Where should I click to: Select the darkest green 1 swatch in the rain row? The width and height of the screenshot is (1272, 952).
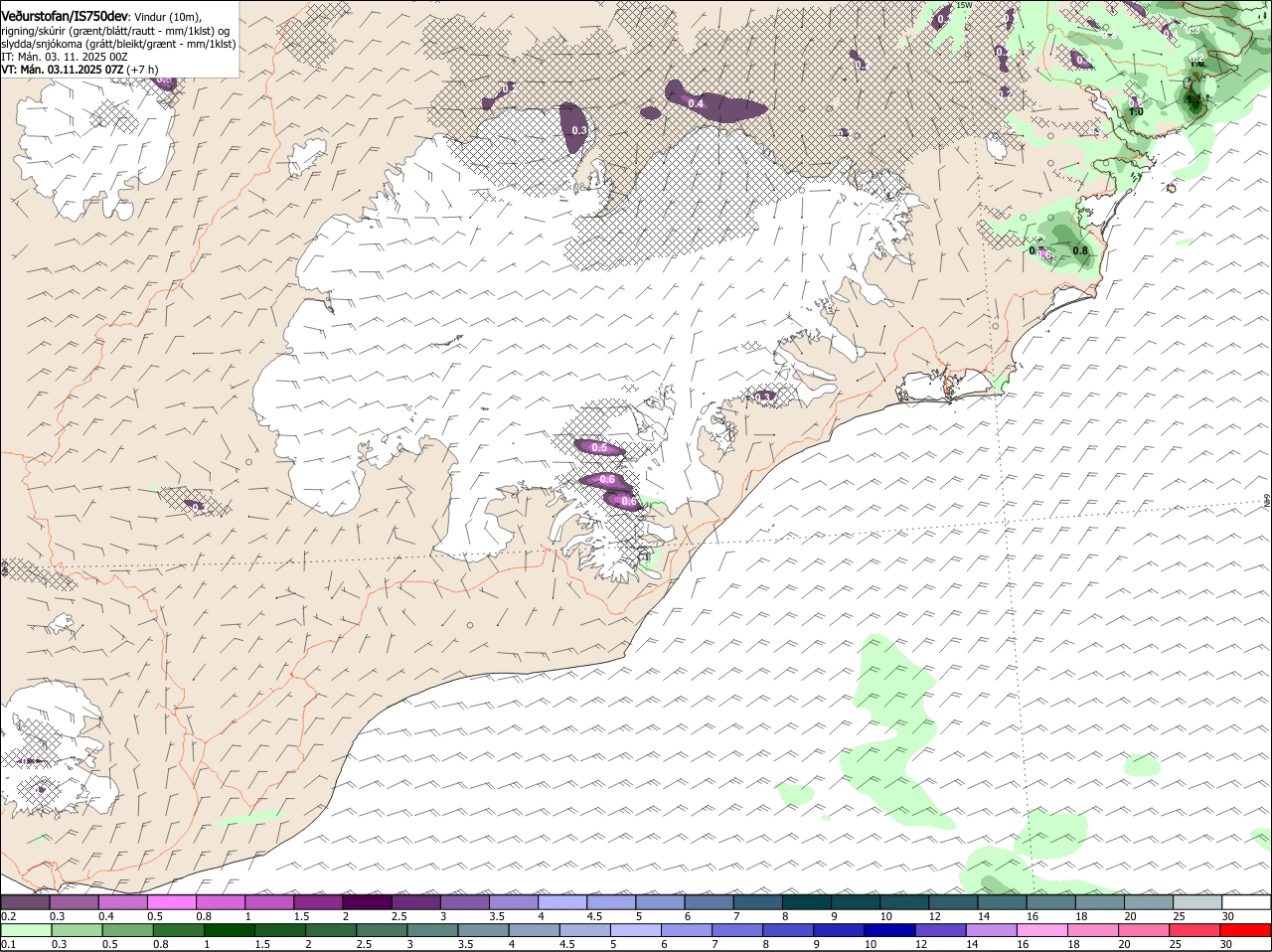click(x=229, y=930)
